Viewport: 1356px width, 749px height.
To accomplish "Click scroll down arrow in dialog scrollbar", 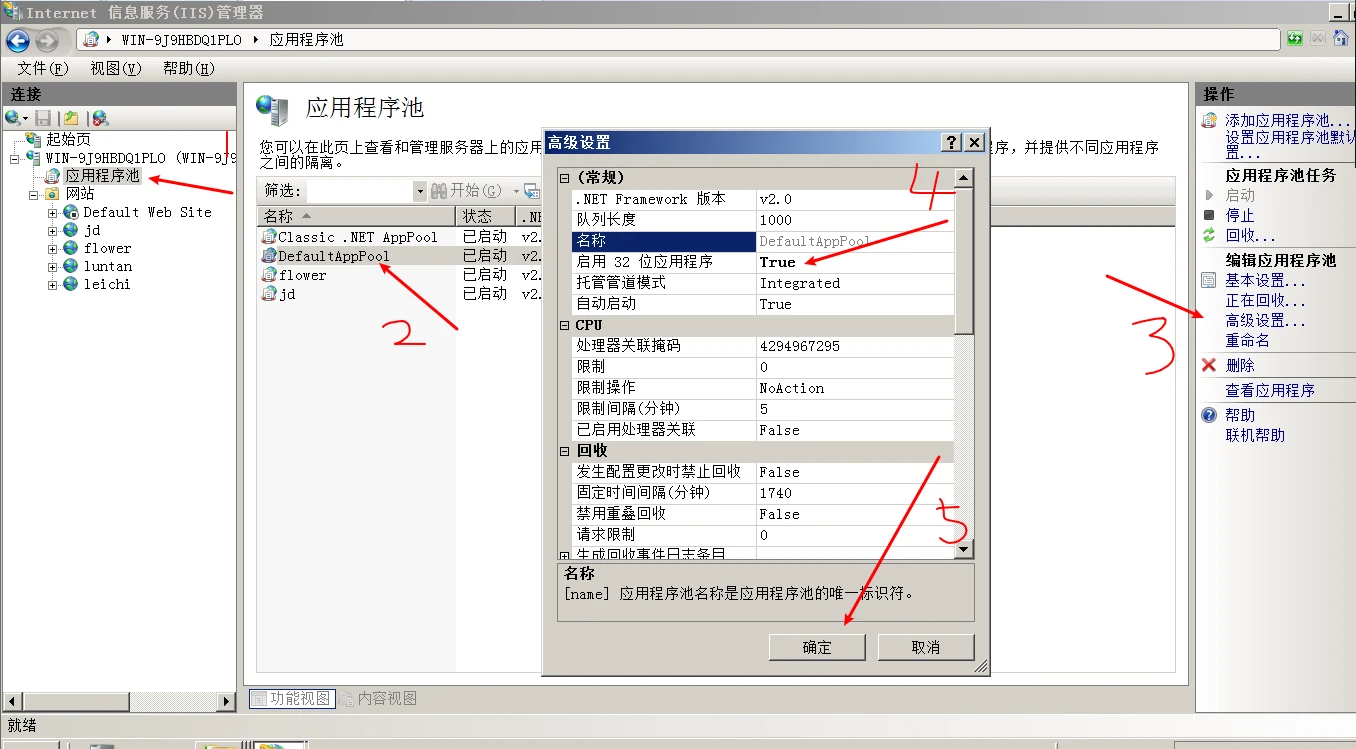I will pyautogui.click(x=964, y=549).
